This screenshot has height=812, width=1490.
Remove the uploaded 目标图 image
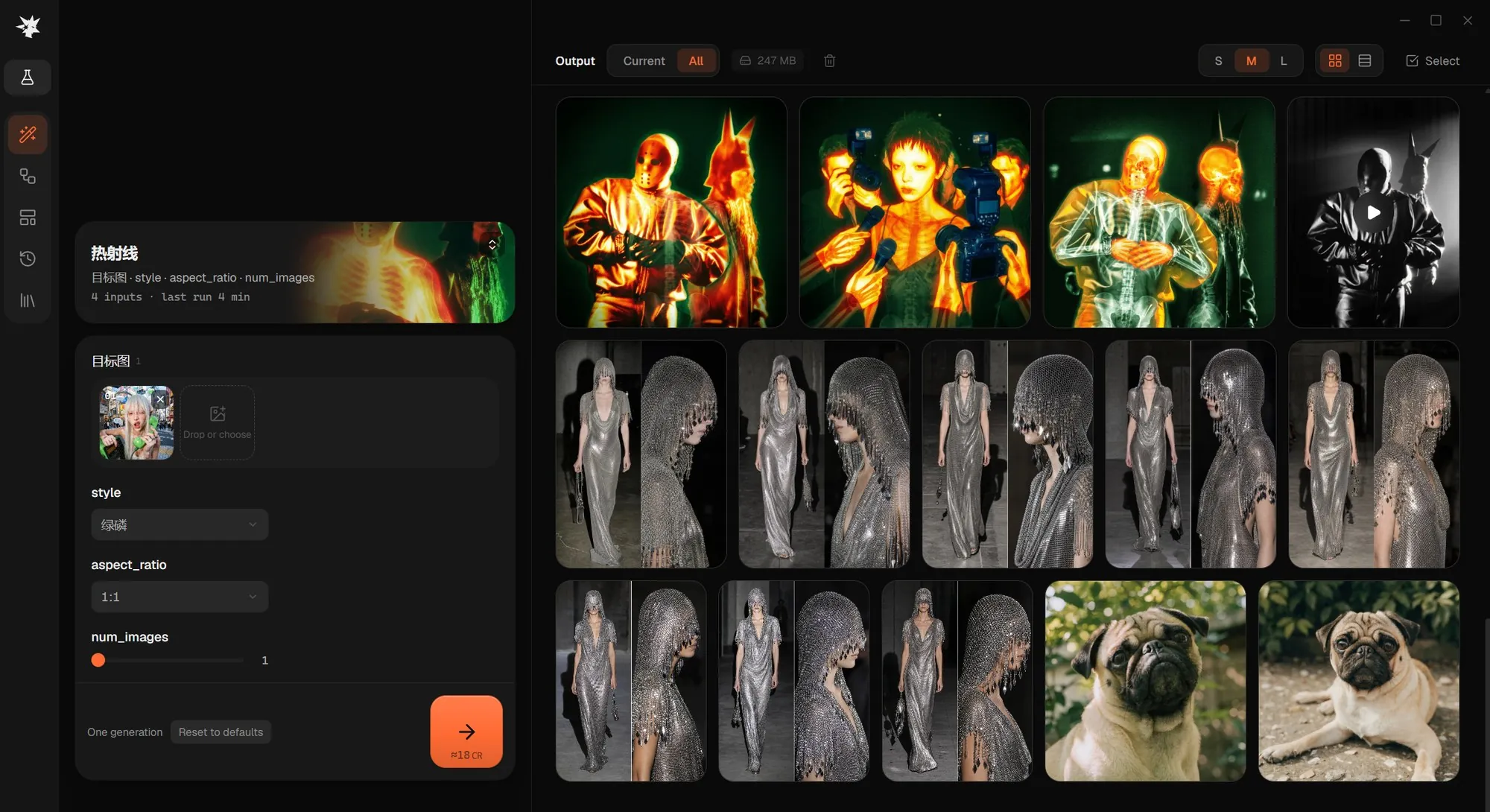(160, 399)
